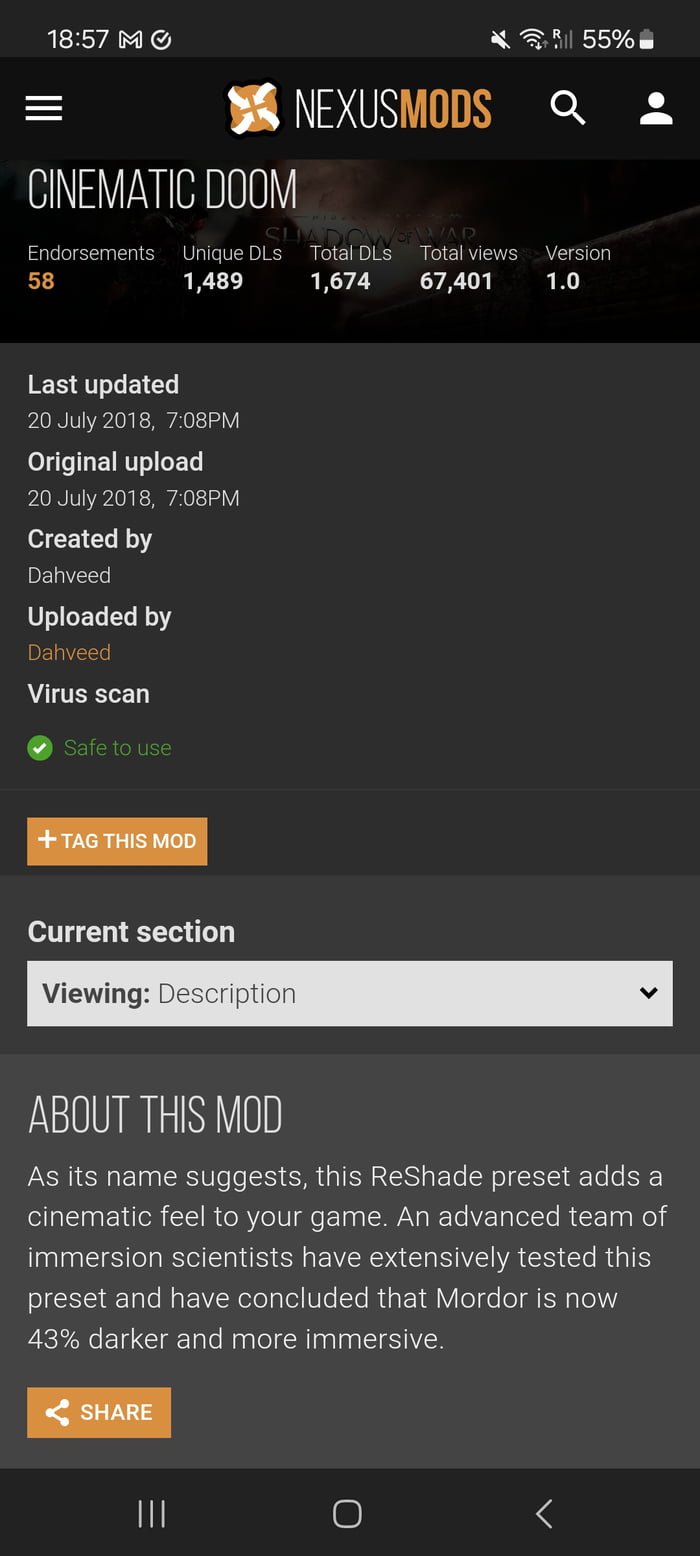
Task: Tap the Safe to use link
Action: (117, 748)
